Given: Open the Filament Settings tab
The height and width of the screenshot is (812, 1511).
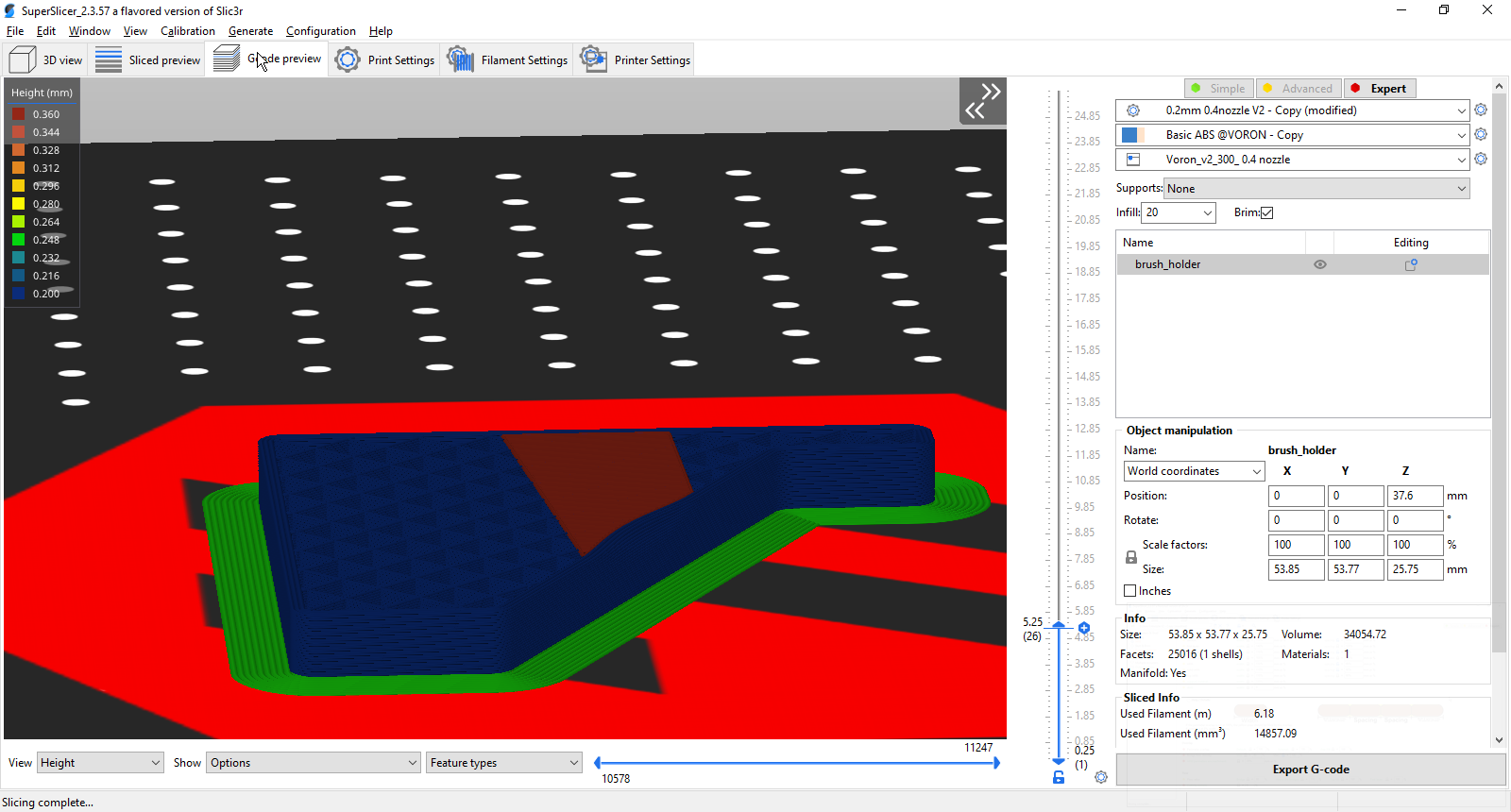Looking at the screenshot, I should 507,59.
